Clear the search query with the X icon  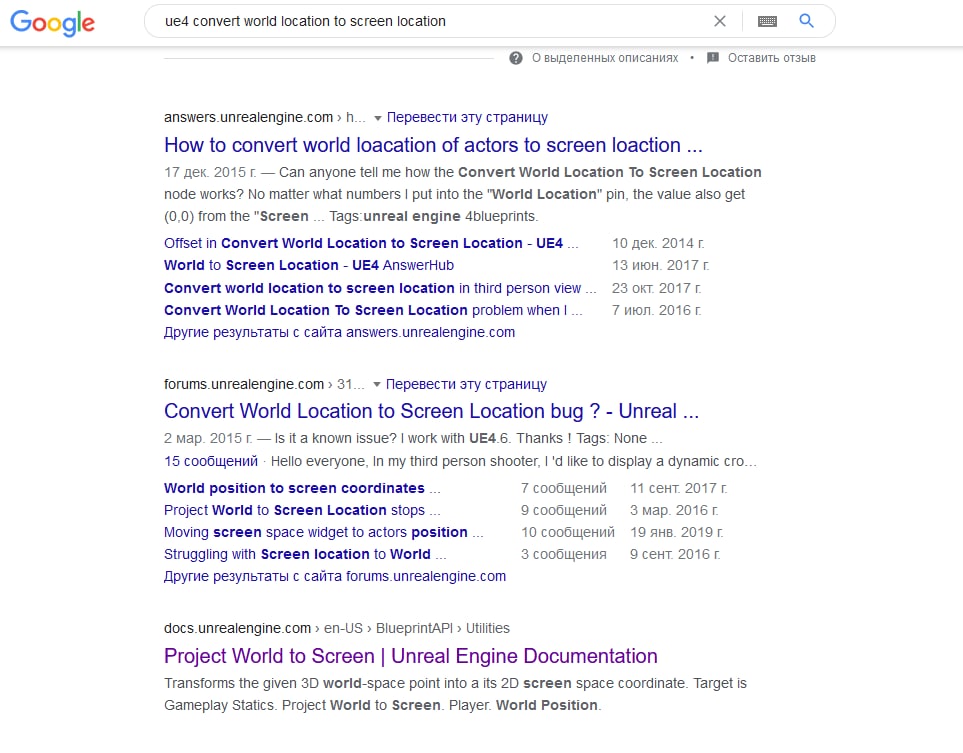pyautogui.click(x=720, y=21)
